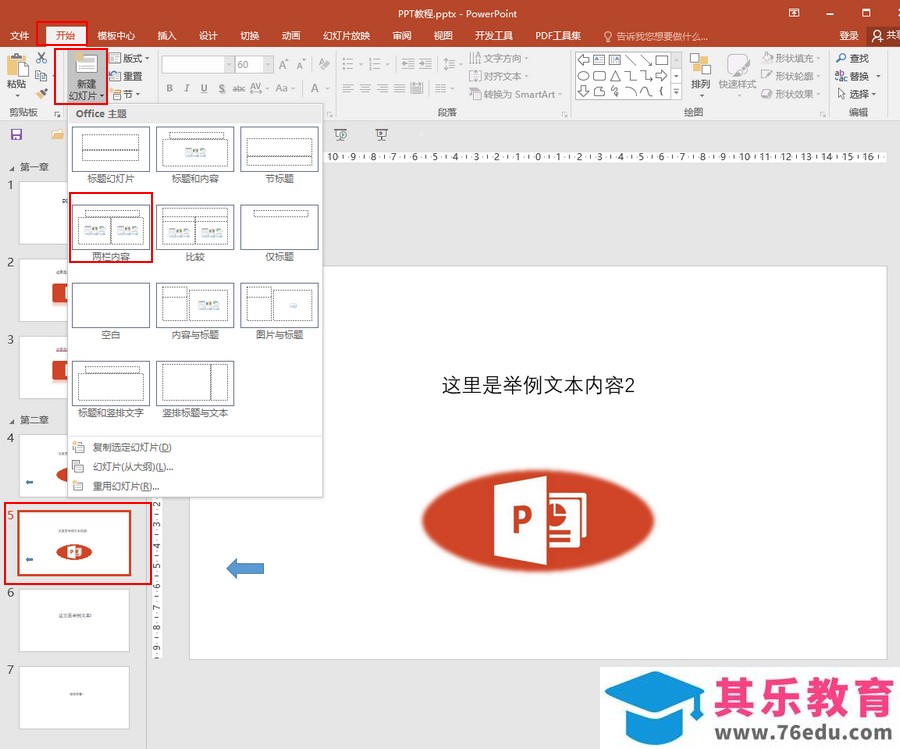Image resolution: width=900 pixels, height=749 pixels.
Task: Toggle align text right
Action: (382, 88)
